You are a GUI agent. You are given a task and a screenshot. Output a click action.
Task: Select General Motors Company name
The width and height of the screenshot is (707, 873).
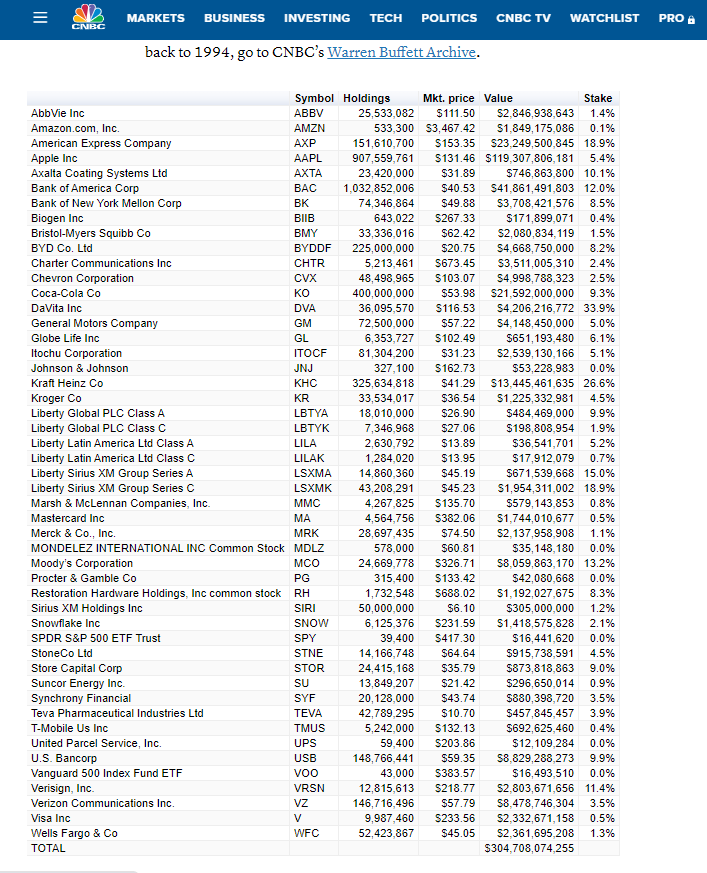[x=95, y=323]
